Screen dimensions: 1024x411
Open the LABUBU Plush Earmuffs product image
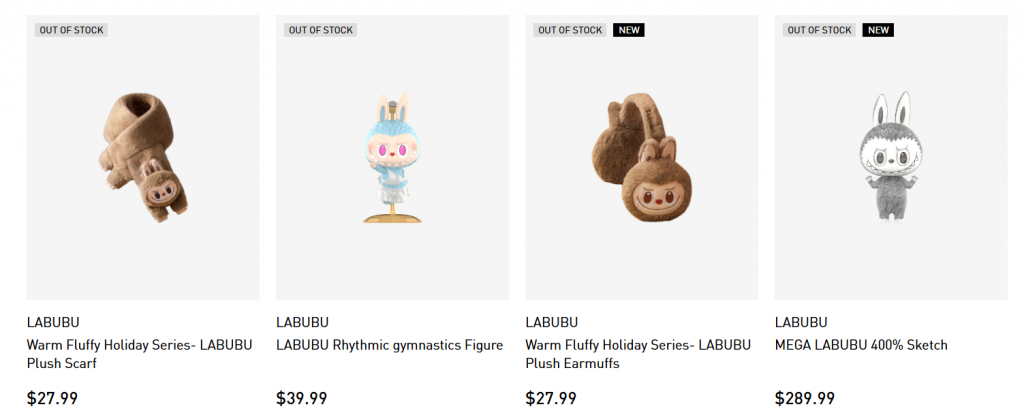pos(641,157)
